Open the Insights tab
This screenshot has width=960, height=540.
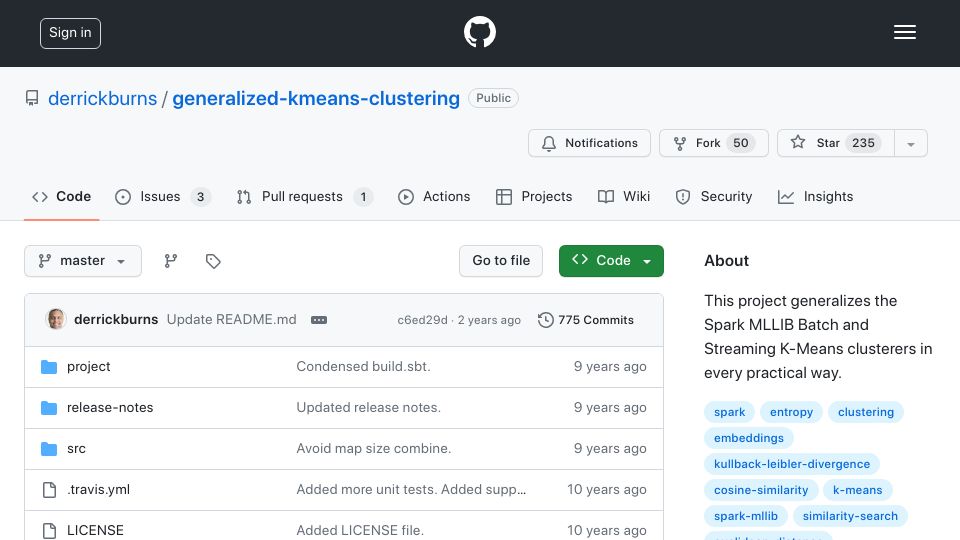tap(815, 197)
